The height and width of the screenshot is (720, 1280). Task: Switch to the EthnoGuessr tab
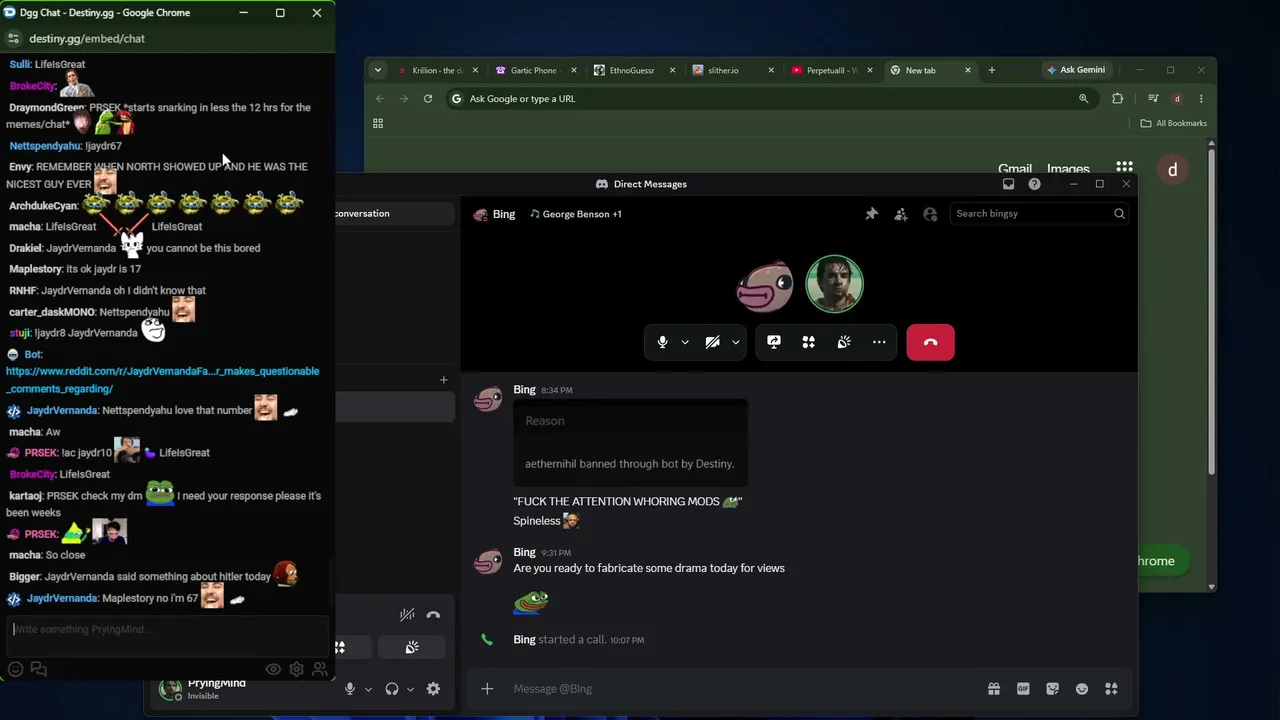pyautogui.click(x=633, y=70)
